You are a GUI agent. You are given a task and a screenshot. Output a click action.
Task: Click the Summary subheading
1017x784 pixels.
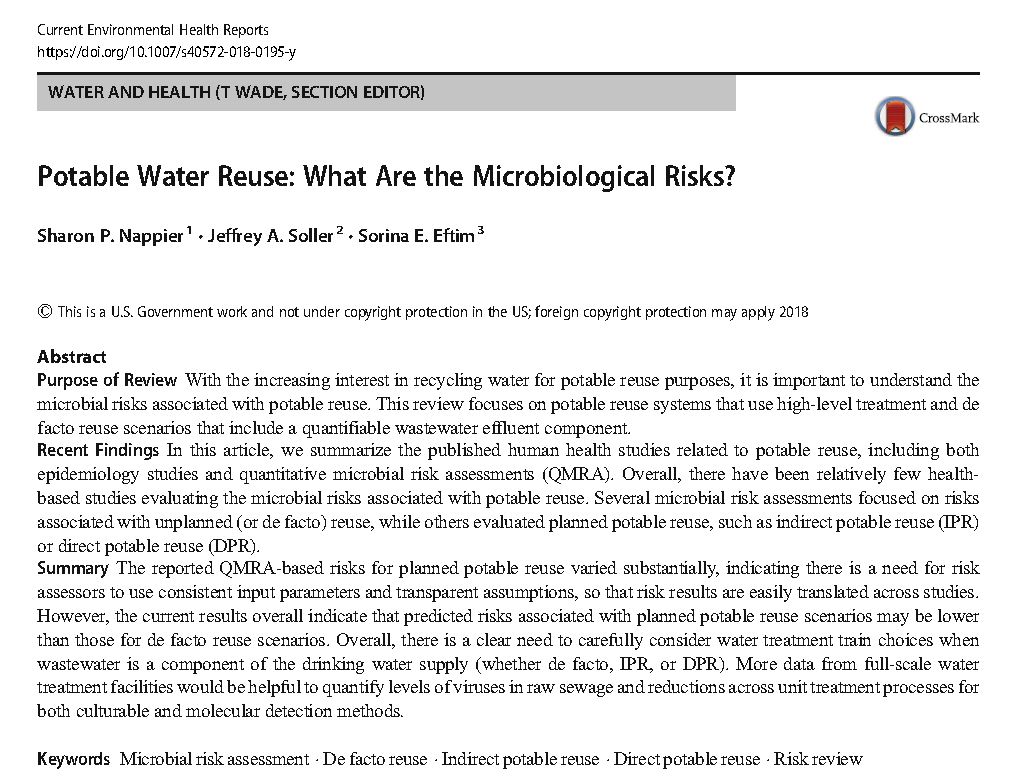click(x=72, y=568)
